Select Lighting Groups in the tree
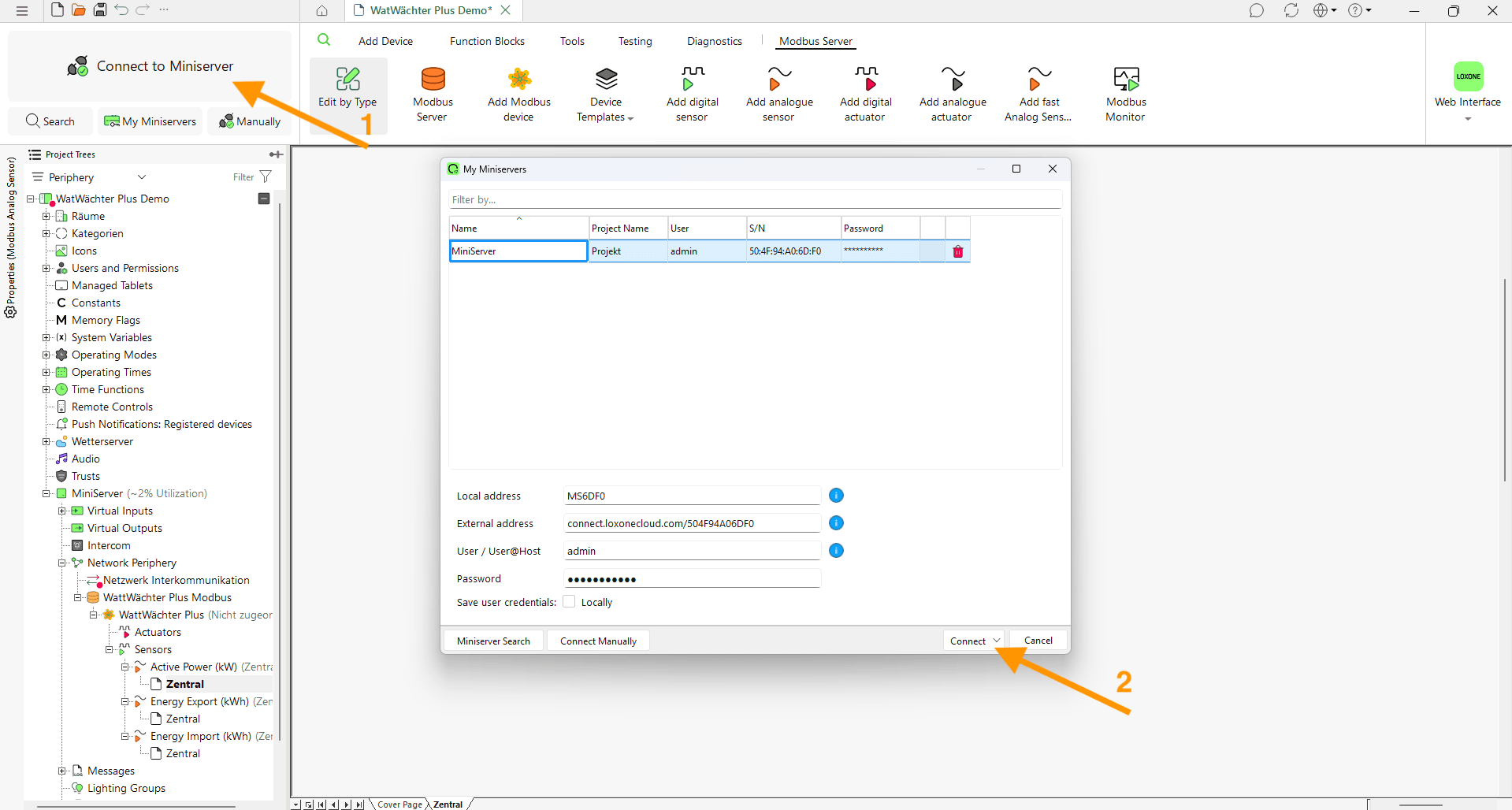The height and width of the screenshot is (810, 1512). click(126, 789)
